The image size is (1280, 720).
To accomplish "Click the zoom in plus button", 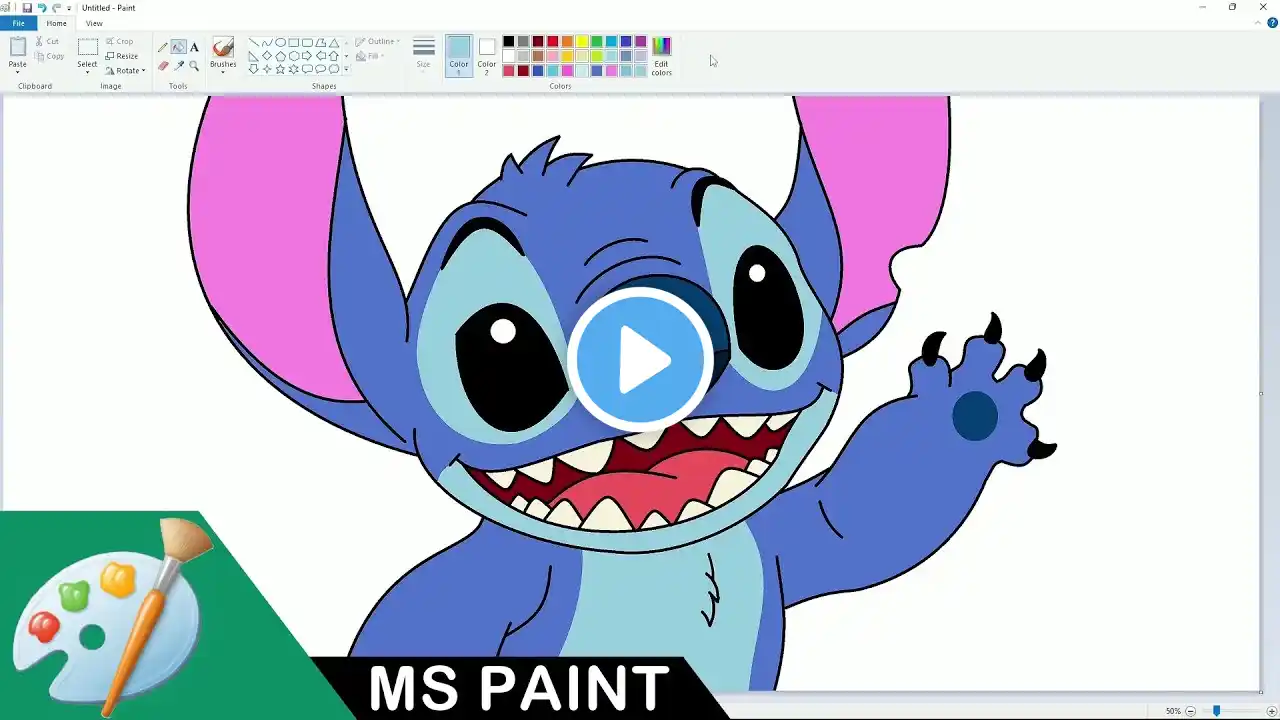I will point(1272,711).
